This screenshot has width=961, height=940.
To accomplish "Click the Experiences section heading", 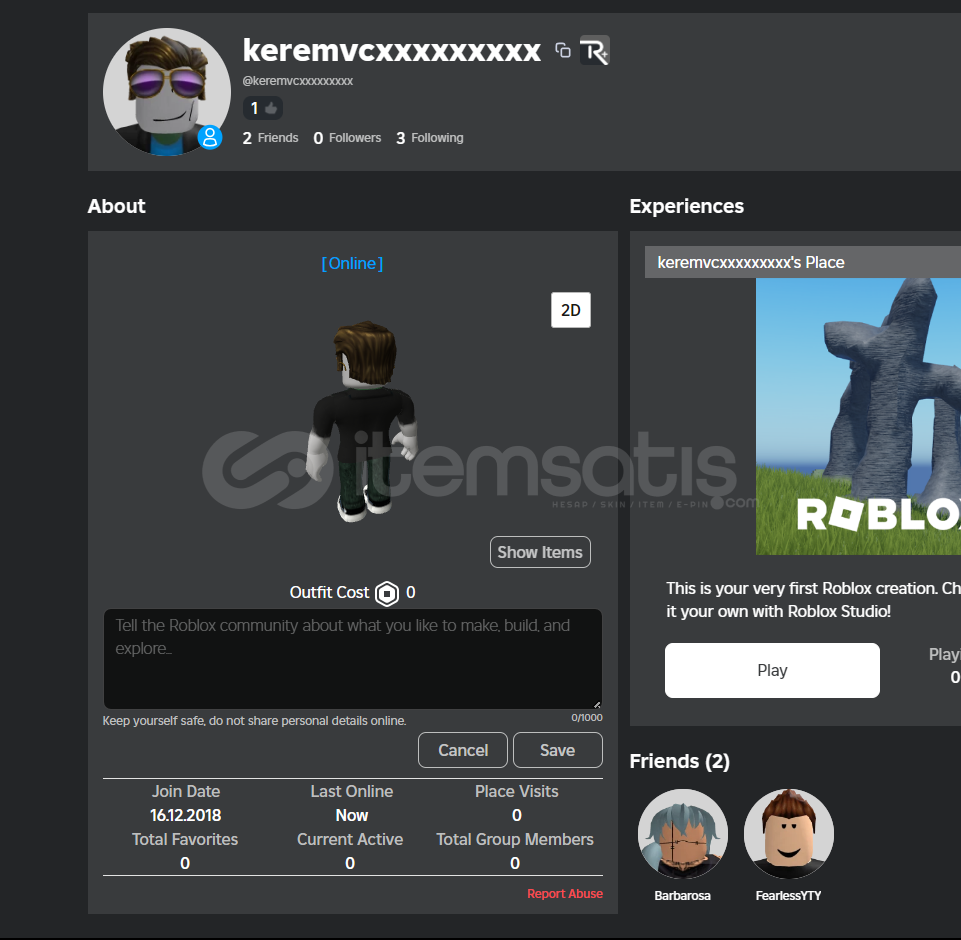I will click(x=686, y=207).
